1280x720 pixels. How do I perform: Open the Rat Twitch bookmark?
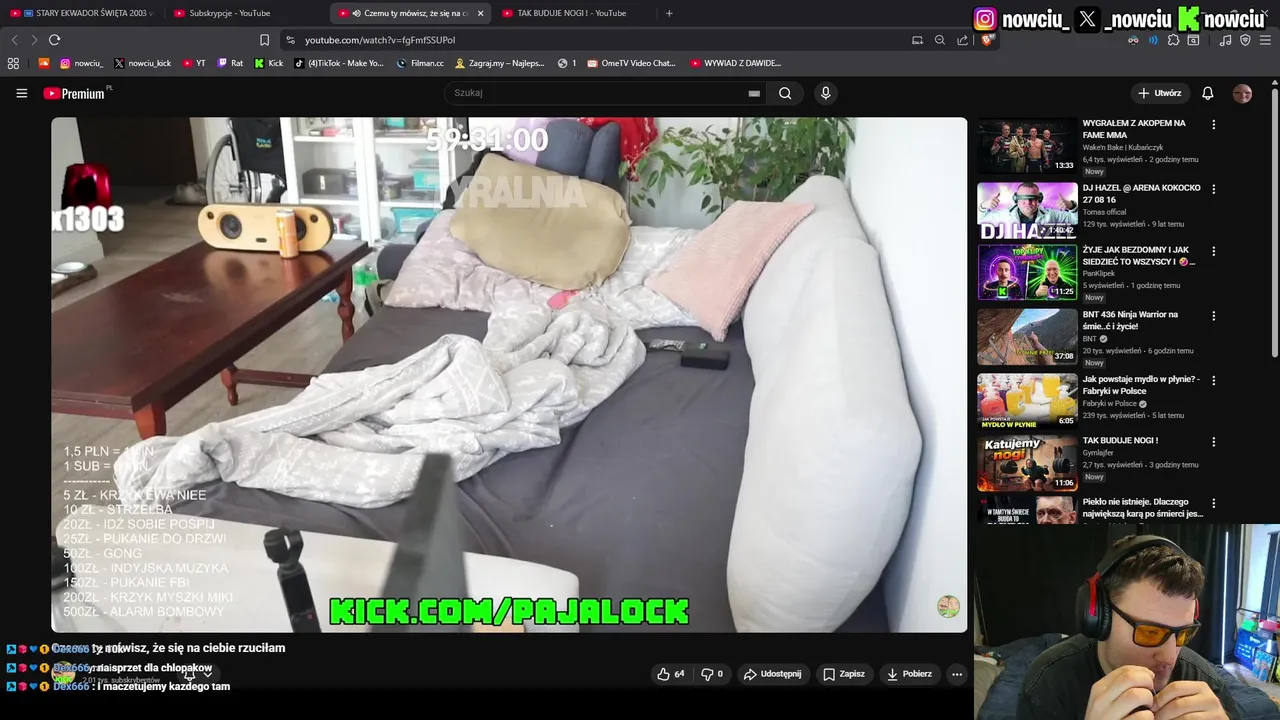[x=230, y=63]
